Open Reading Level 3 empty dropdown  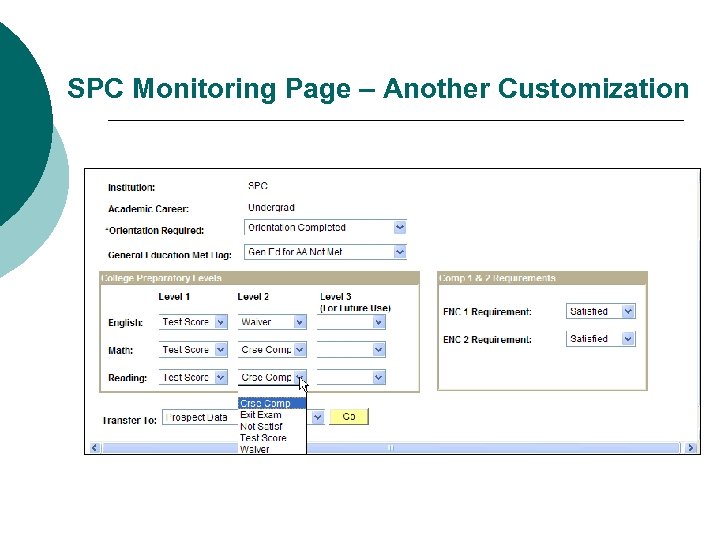coord(351,377)
